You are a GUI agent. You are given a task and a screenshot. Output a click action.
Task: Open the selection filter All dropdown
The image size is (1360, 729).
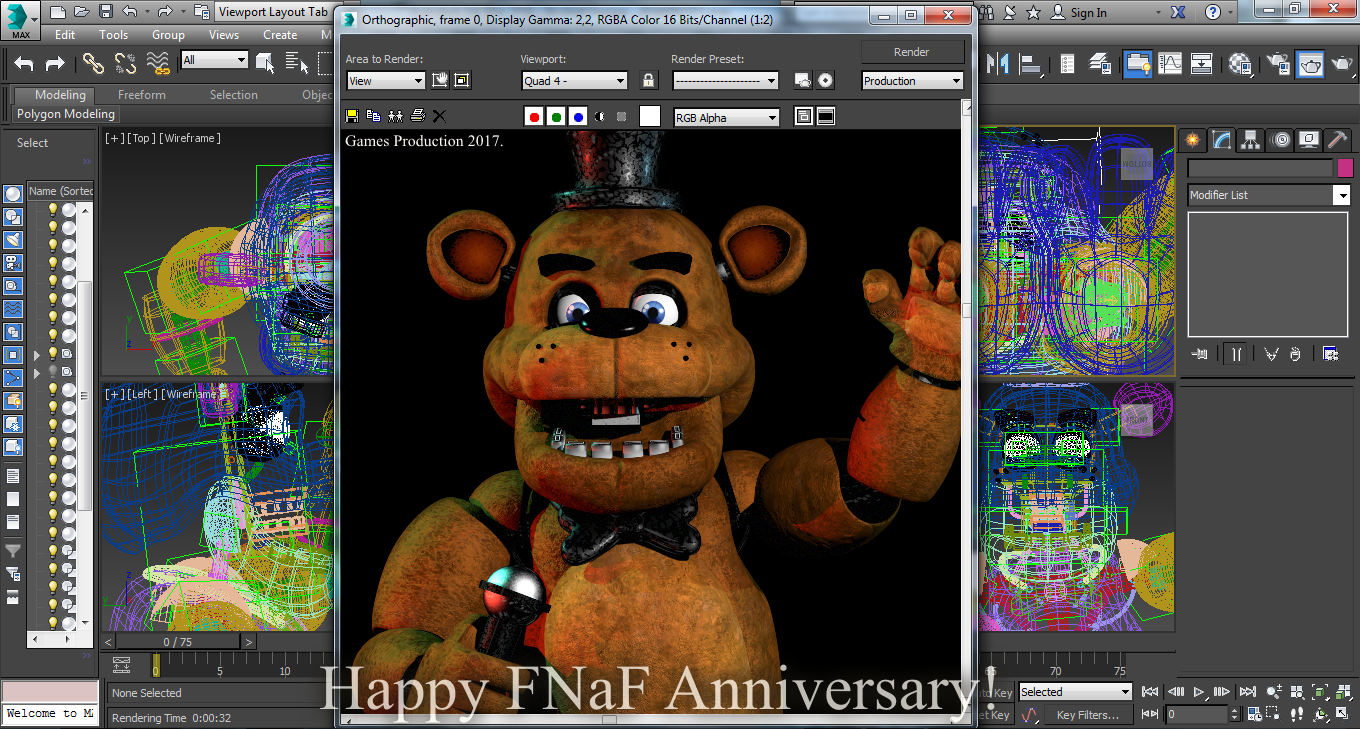pos(214,60)
